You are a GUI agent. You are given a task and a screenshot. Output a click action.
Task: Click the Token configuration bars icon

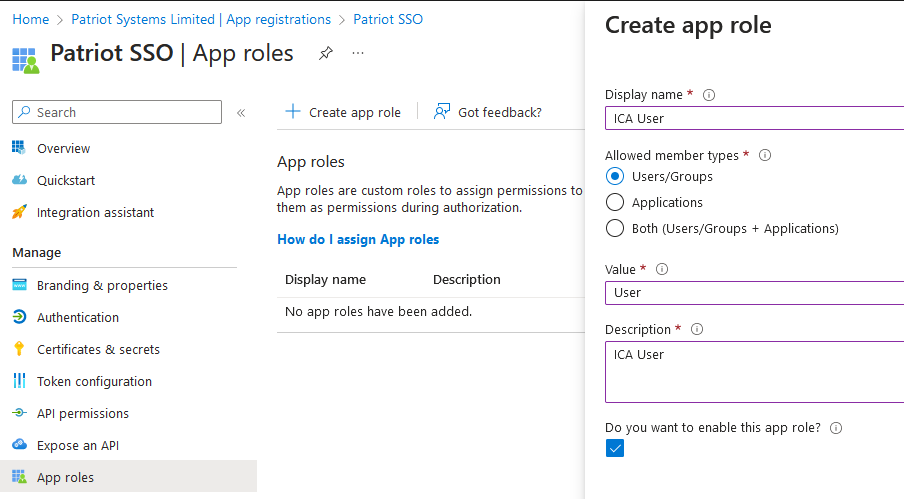click(x=19, y=381)
